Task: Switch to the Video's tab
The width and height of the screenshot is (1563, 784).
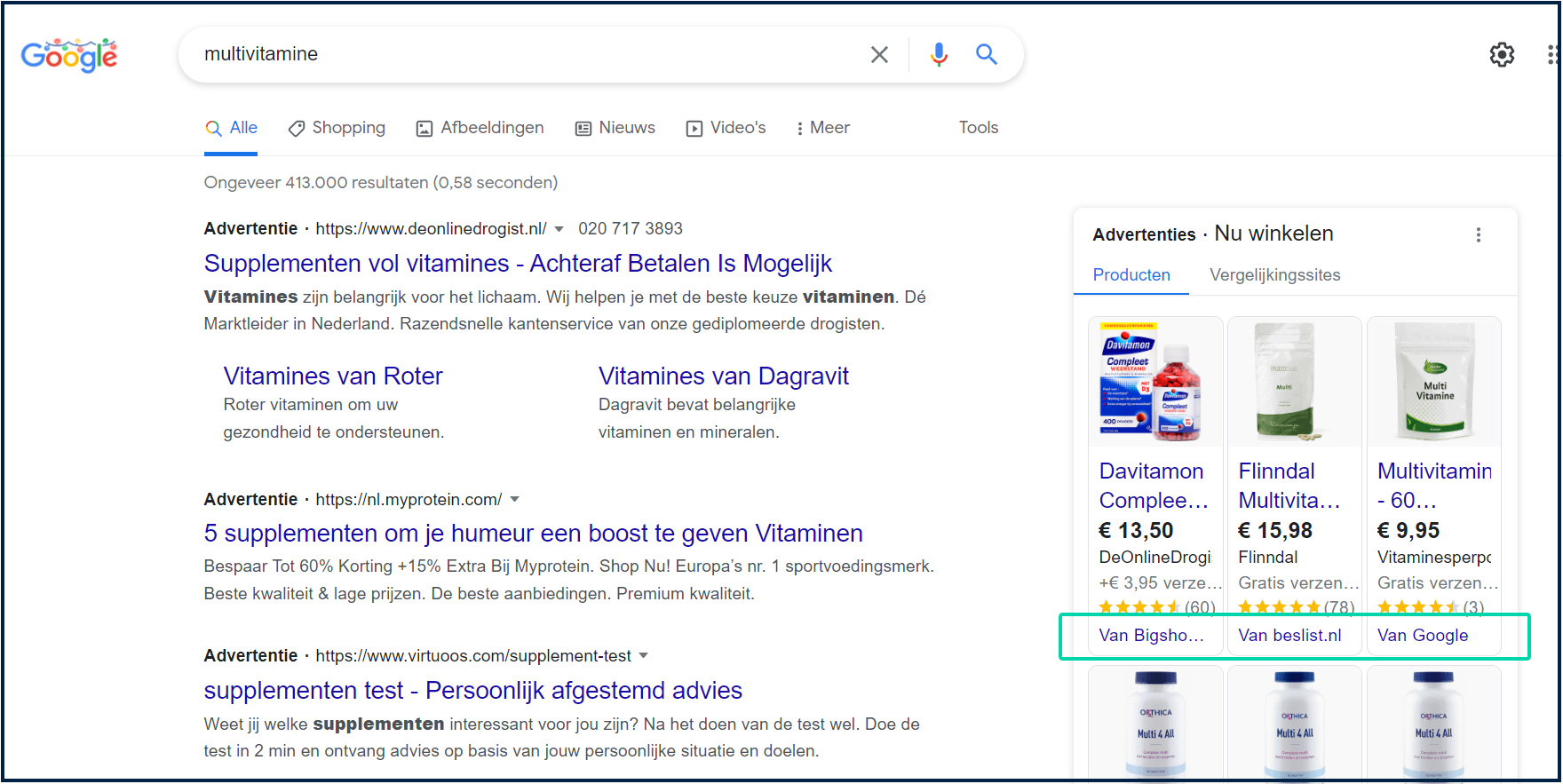Action: pyautogui.click(x=726, y=128)
